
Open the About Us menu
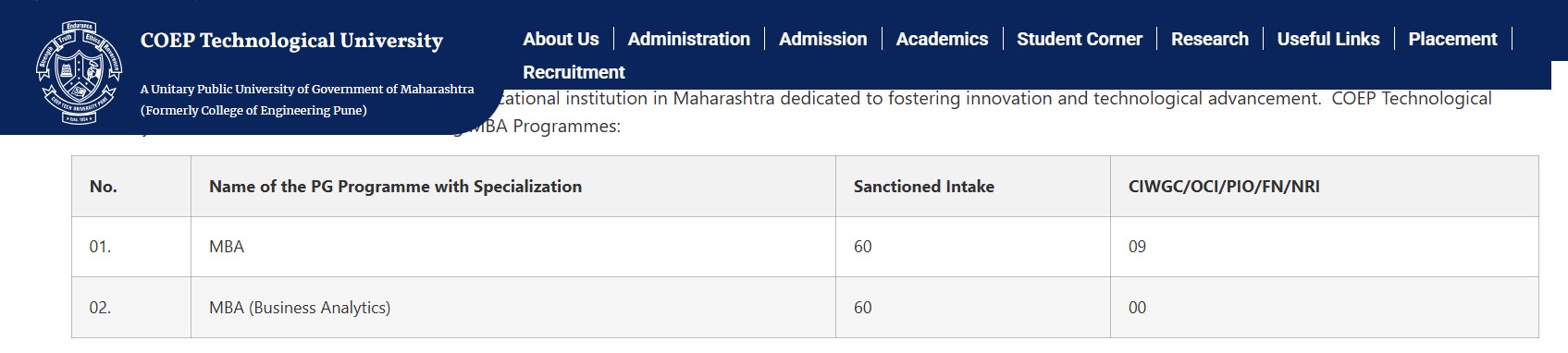[561, 39]
